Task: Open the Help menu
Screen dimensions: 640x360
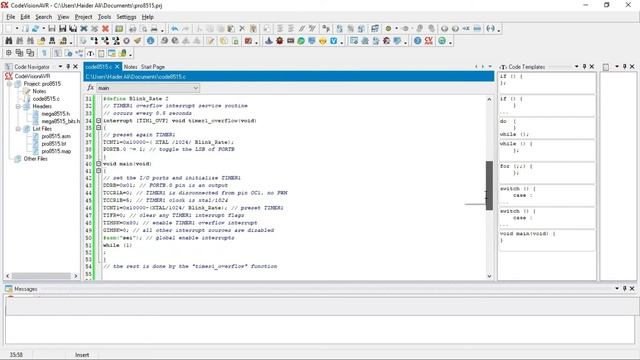Action: coord(147,17)
